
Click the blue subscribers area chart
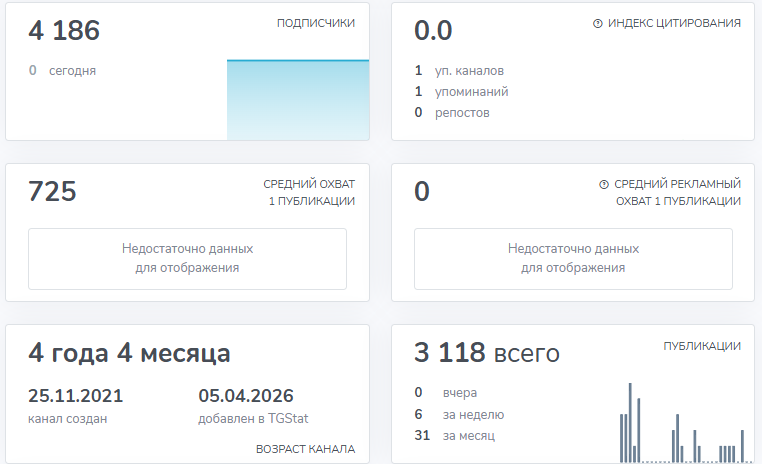tap(297, 100)
